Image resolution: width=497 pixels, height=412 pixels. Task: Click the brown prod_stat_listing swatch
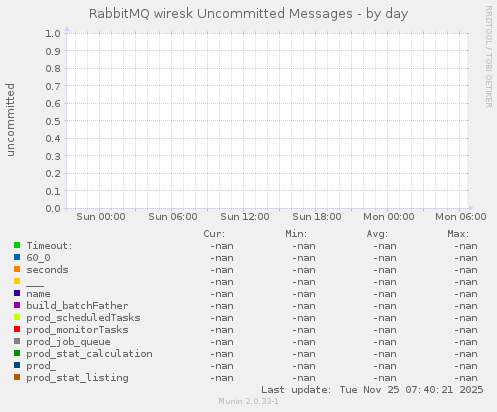[17, 377]
